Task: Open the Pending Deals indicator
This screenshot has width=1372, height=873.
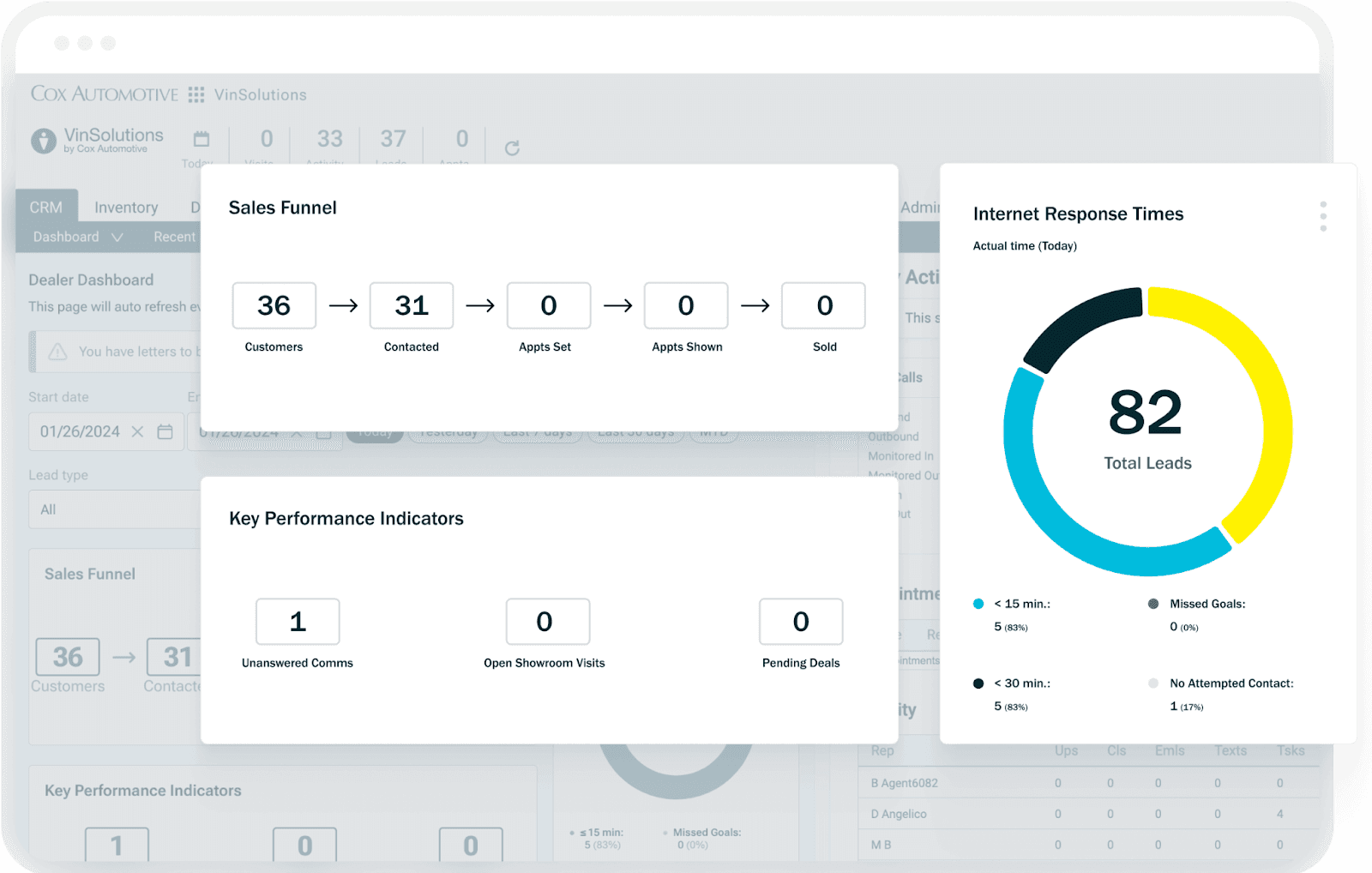Action: 801,621
